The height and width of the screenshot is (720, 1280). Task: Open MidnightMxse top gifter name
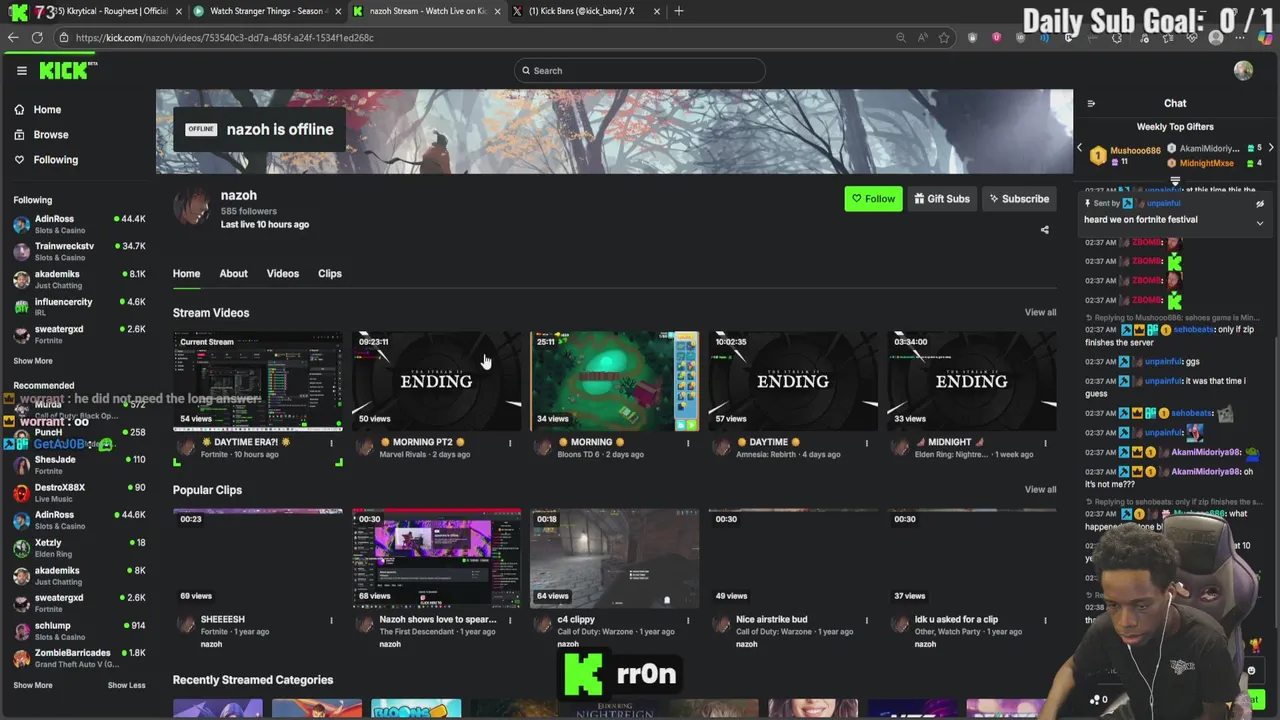[1206, 163]
